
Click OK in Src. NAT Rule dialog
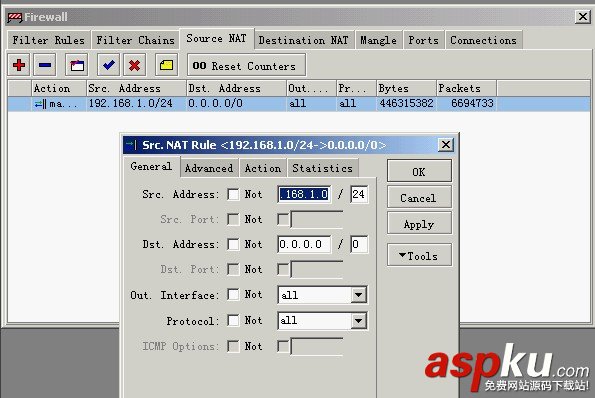(419, 172)
